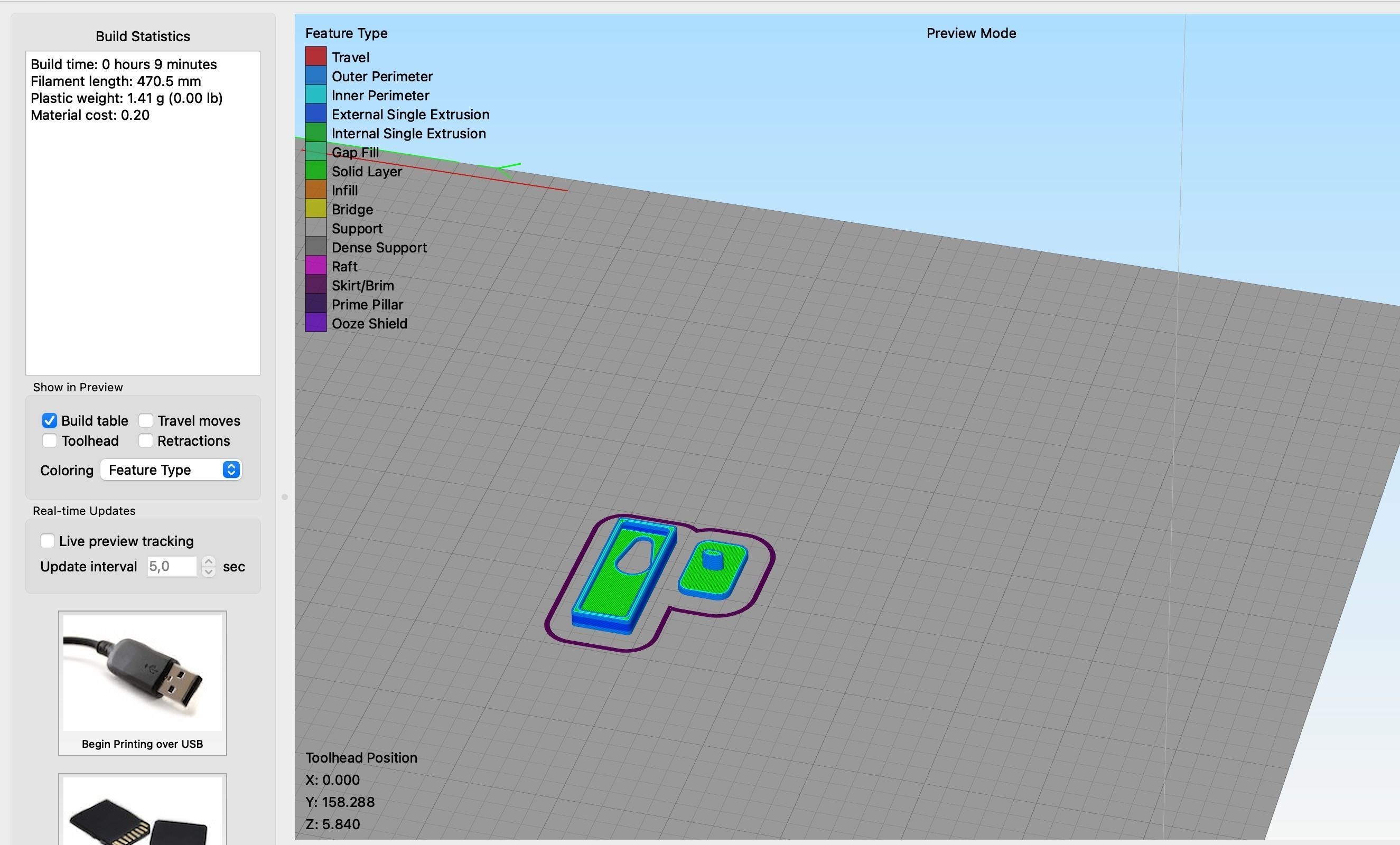Click the SD card save image button
1400x845 pixels.
(x=142, y=813)
